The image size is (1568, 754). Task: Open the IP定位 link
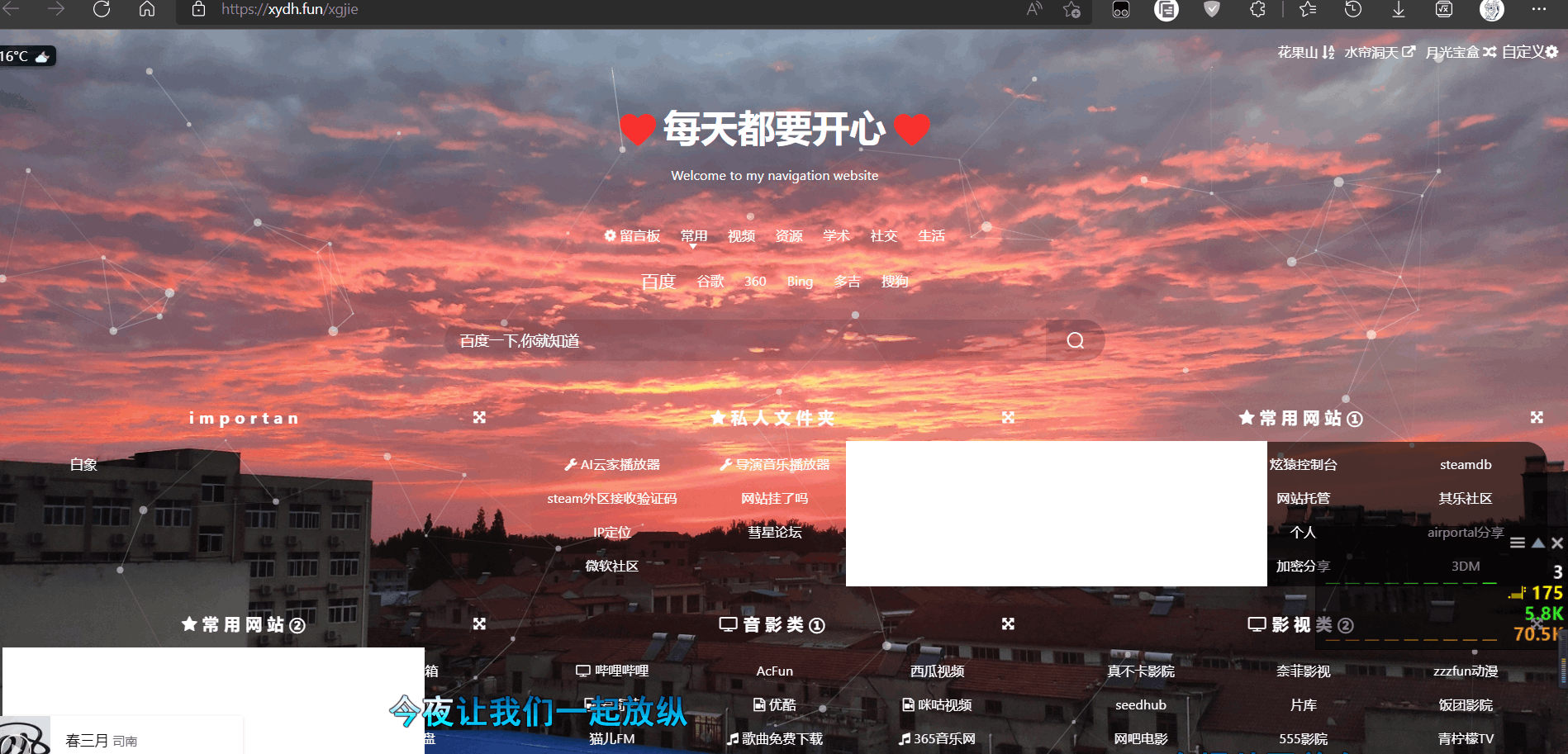(x=612, y=533)
